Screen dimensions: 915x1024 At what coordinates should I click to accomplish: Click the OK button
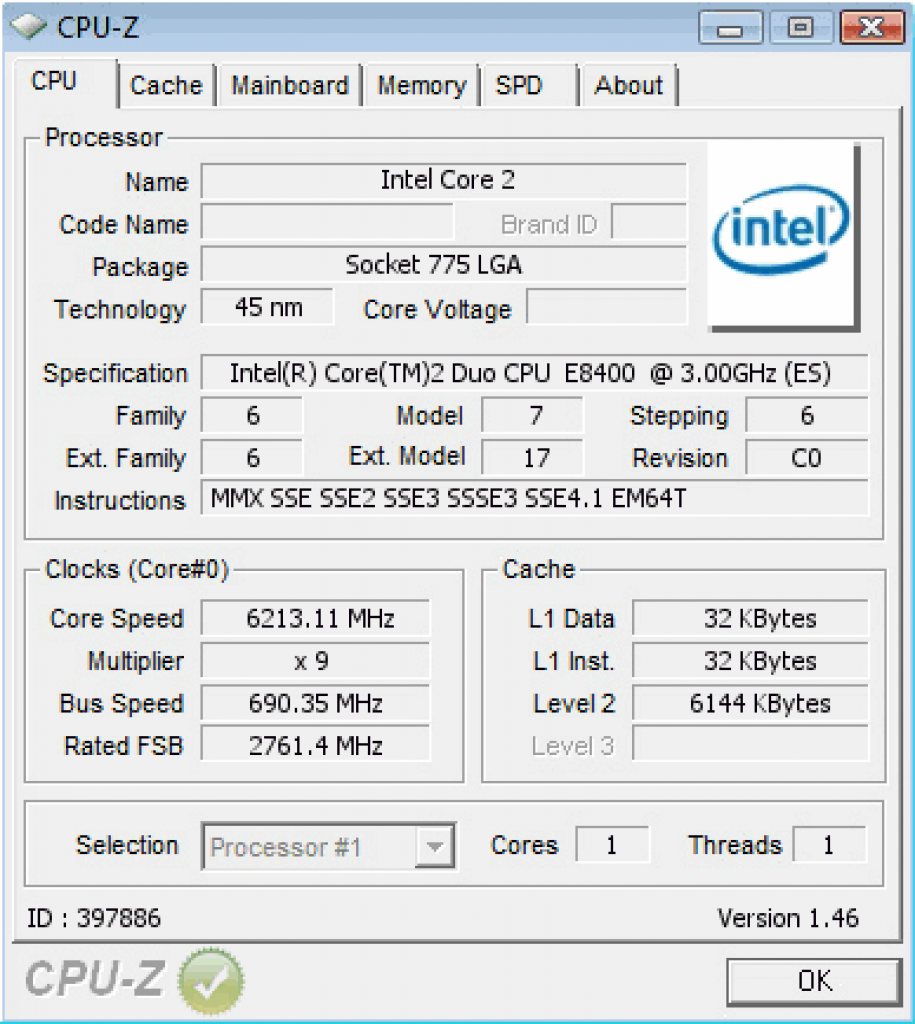pos(814,982)
